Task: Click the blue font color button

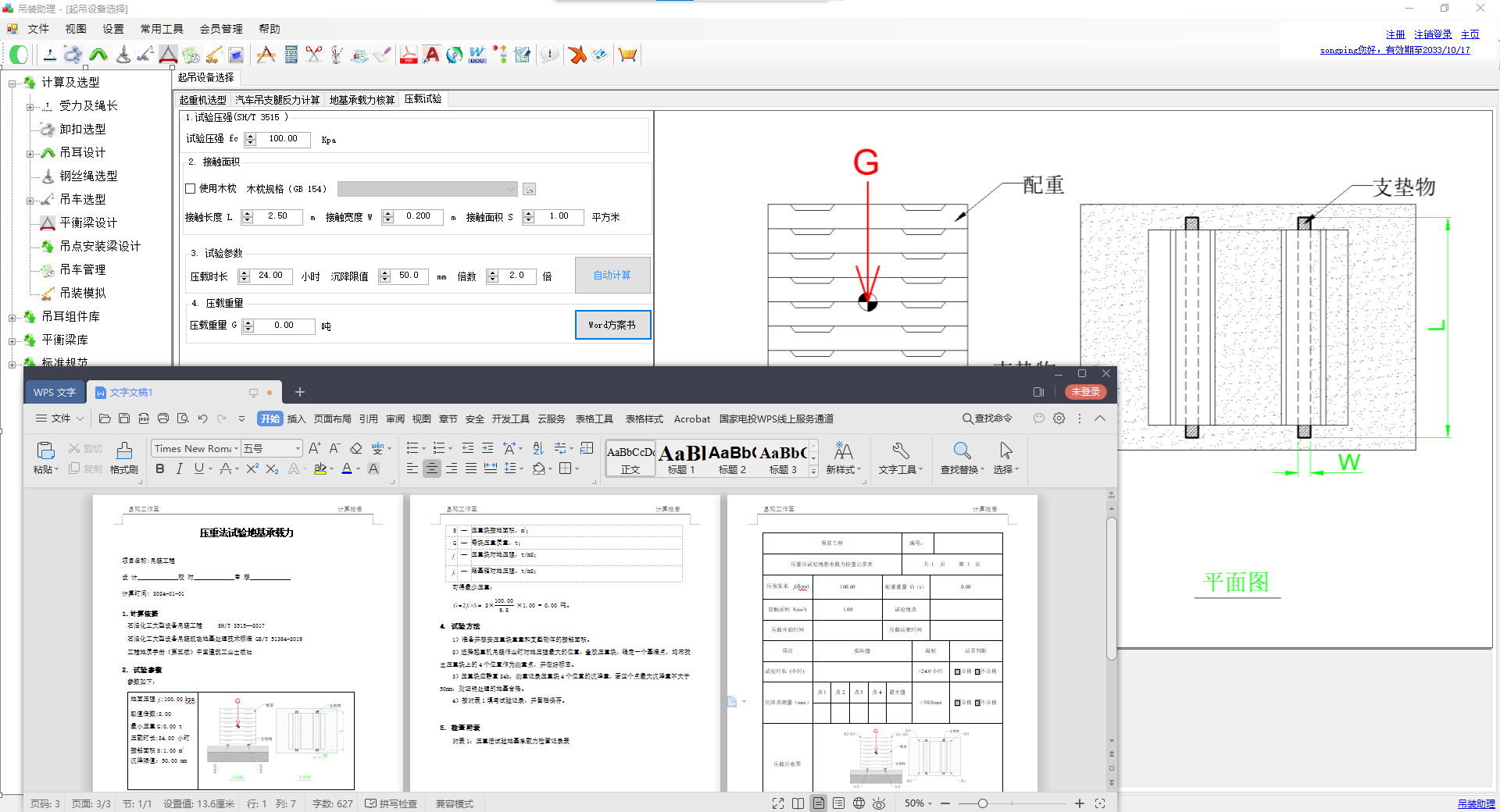Action: (347, 468)
